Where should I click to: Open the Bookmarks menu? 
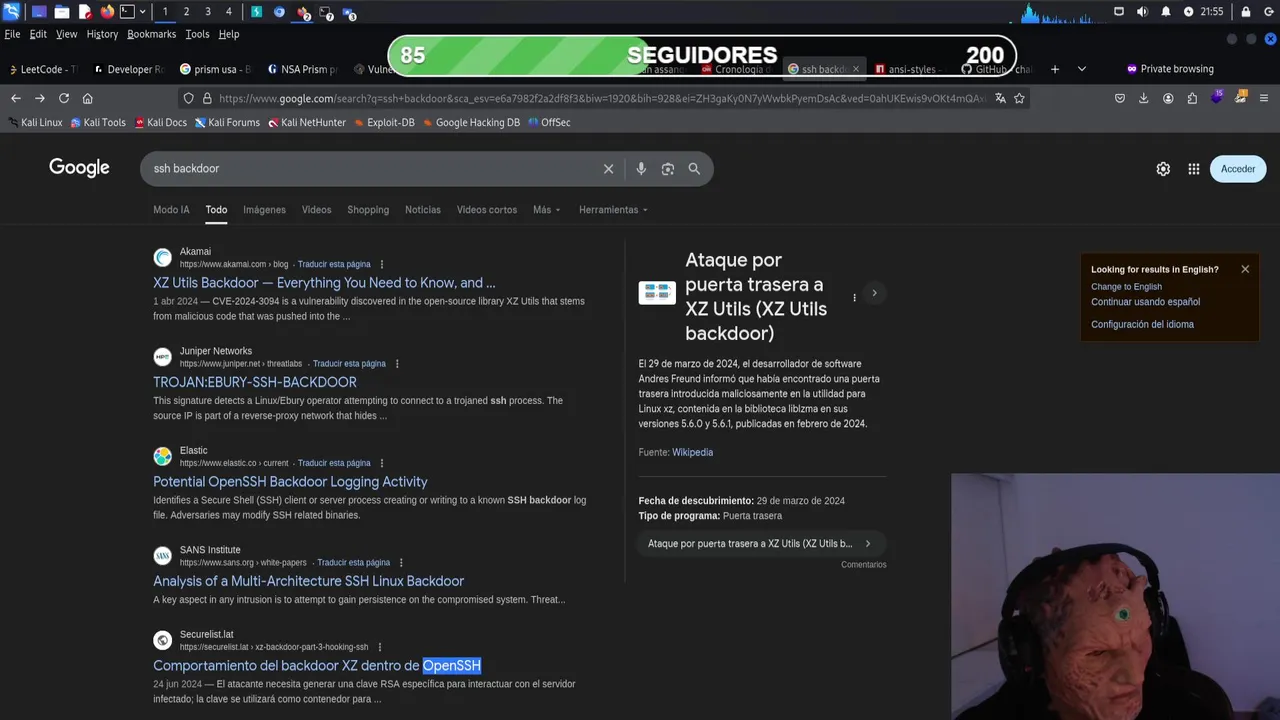pyautogui.click(x=151, y=34)
